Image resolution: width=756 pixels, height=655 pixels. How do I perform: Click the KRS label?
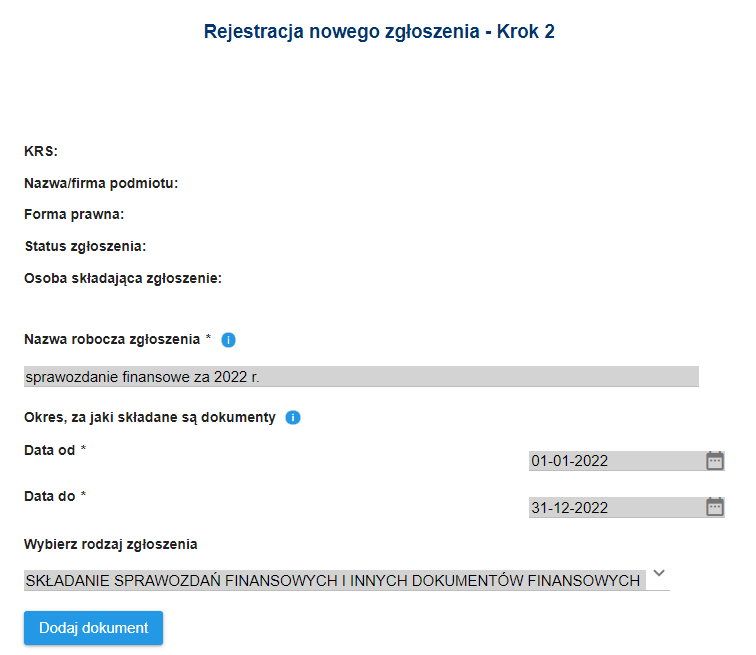tap(41, 152)
